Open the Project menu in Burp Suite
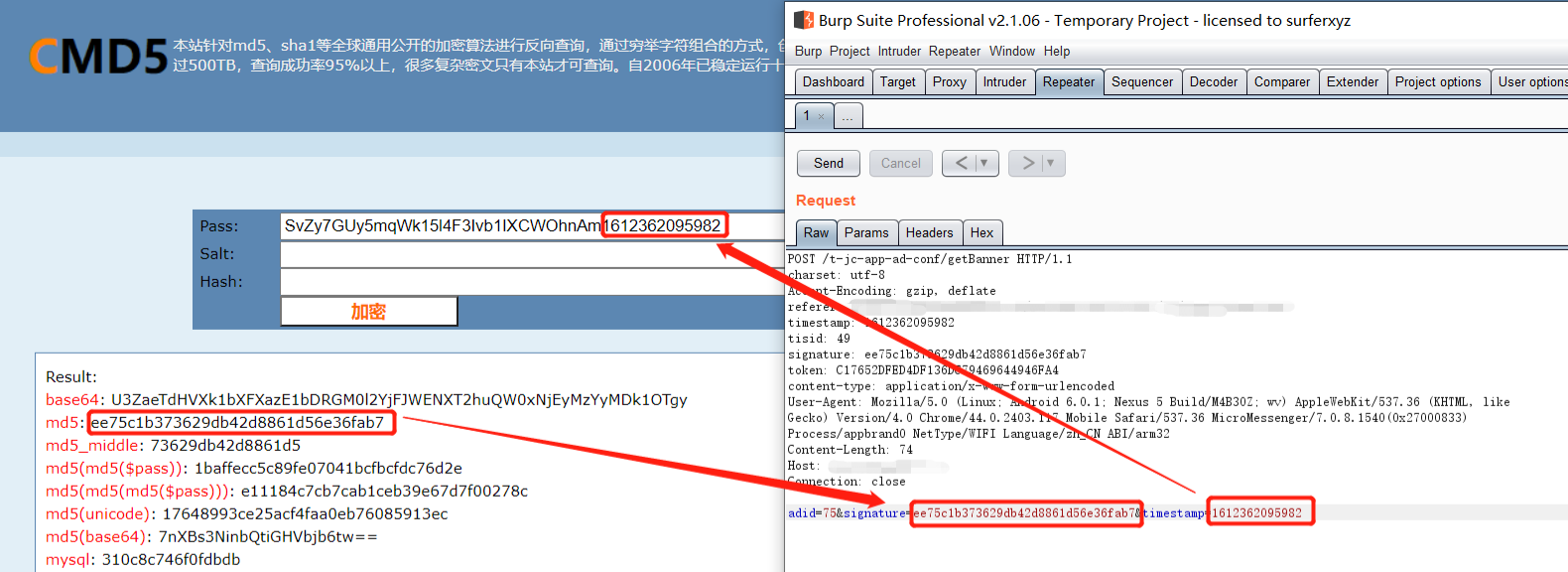Viewport: 1568px width, 572px height. pos(849,51)
